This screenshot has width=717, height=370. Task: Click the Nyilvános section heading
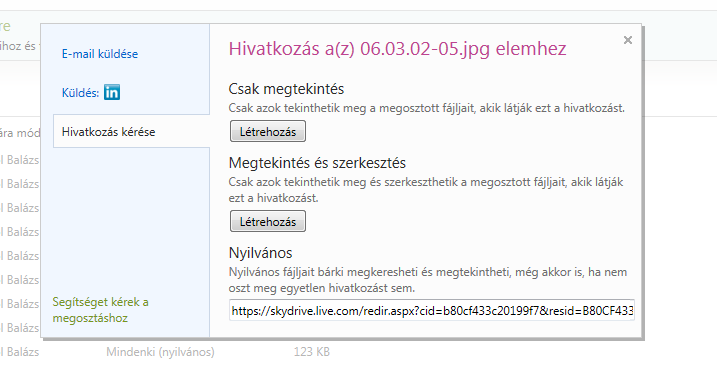(260, 253)
